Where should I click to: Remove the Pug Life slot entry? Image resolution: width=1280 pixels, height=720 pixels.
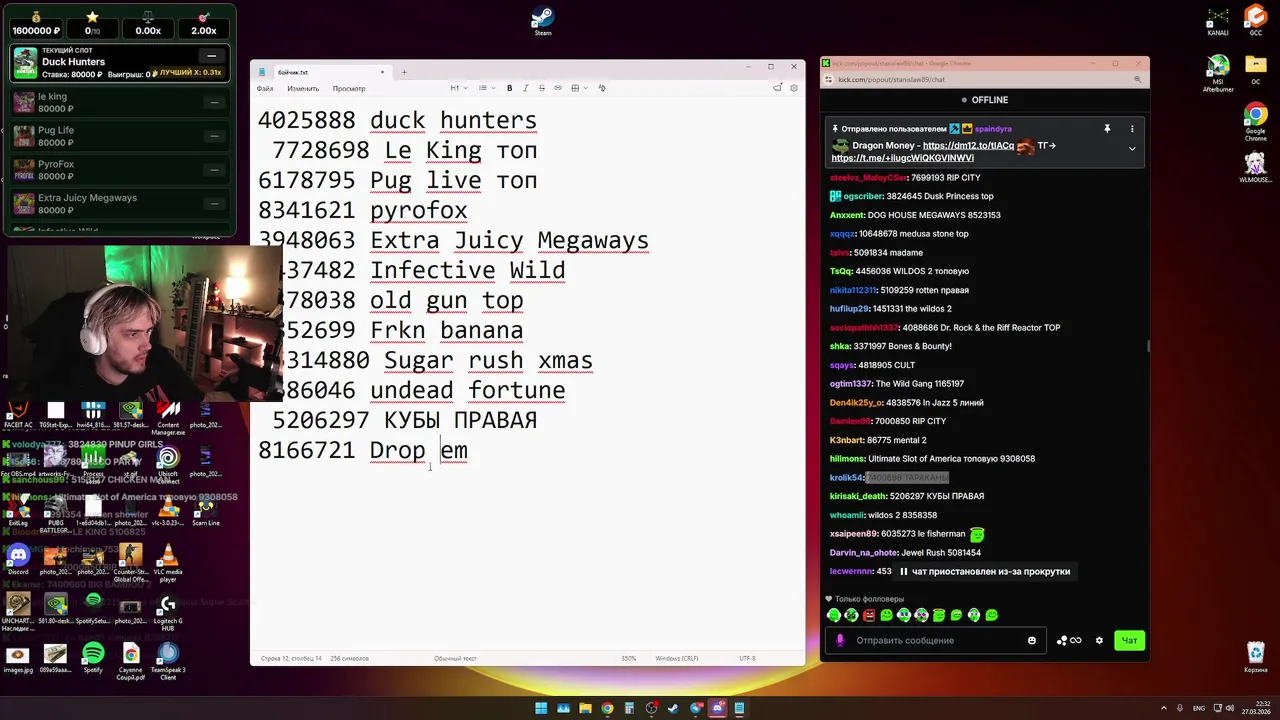click(214, 136)
